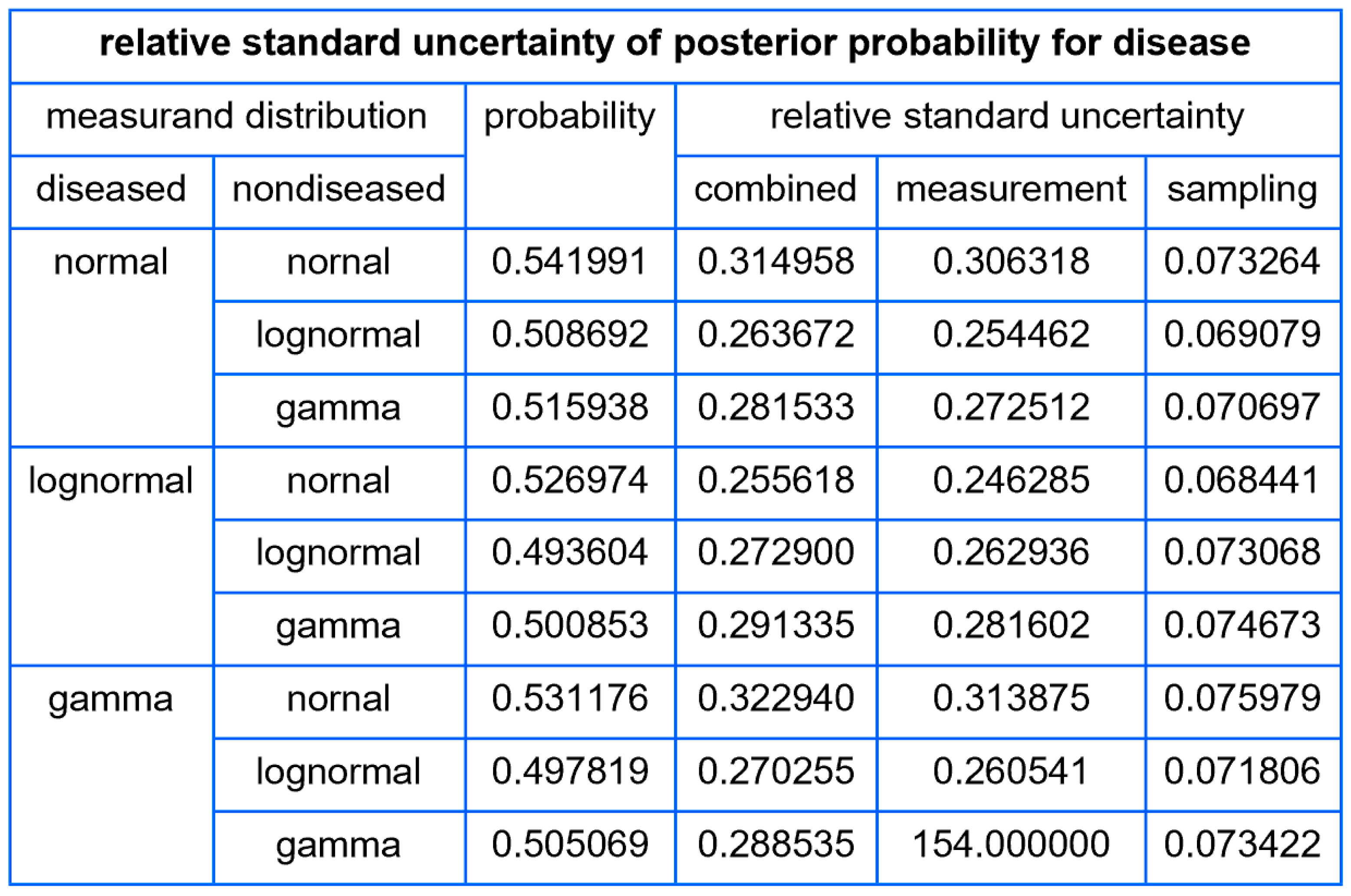Click the 'diseased' column header

pyautogui.click(x=111, y=189)
